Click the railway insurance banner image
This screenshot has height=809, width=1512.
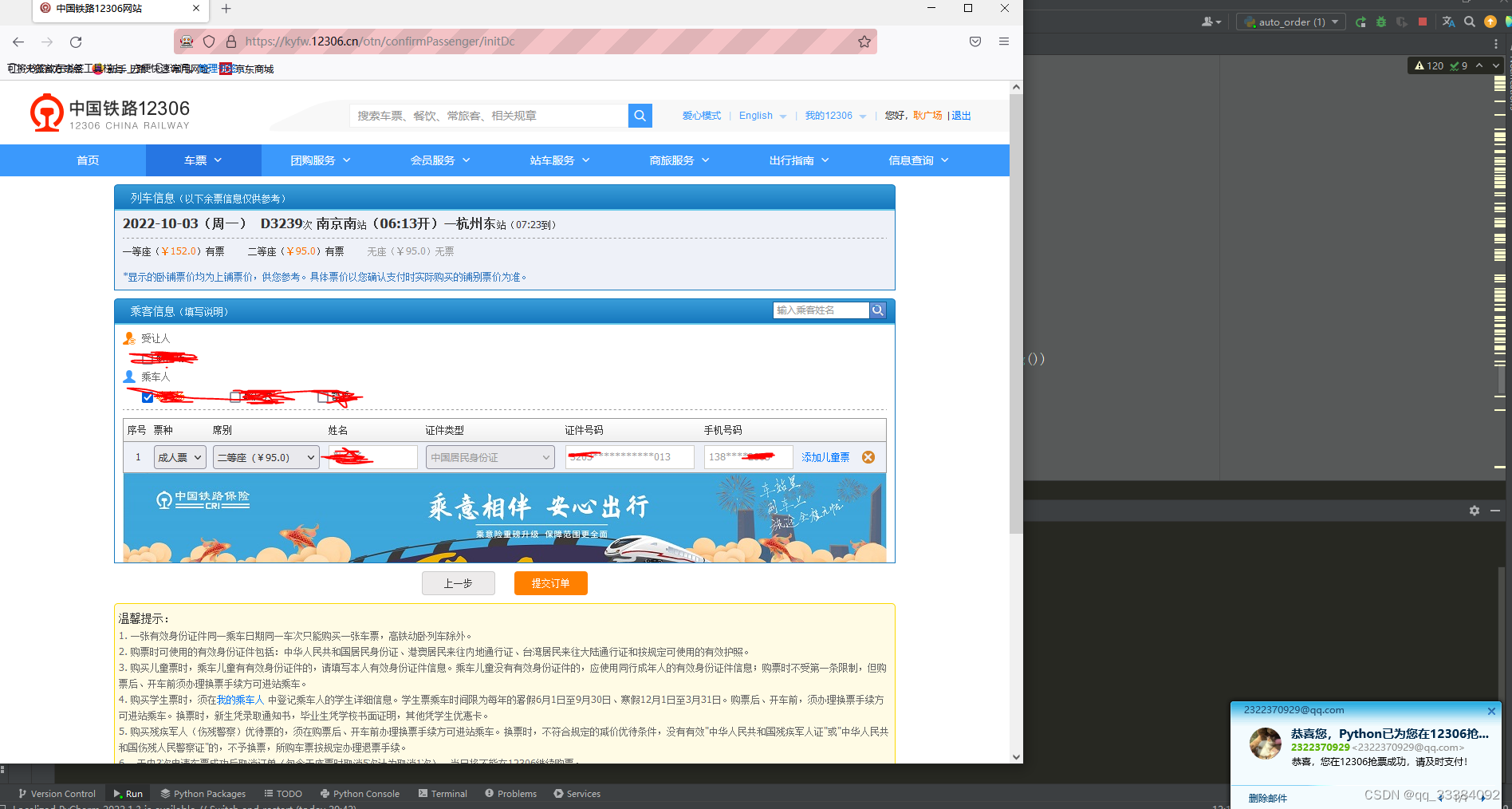[x=505, y=518]
